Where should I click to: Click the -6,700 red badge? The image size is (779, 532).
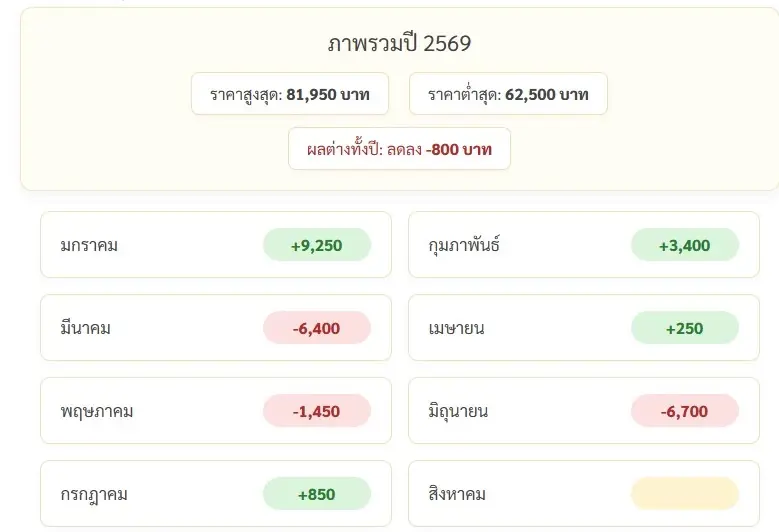pyautogui.click(x=685, y=411)
